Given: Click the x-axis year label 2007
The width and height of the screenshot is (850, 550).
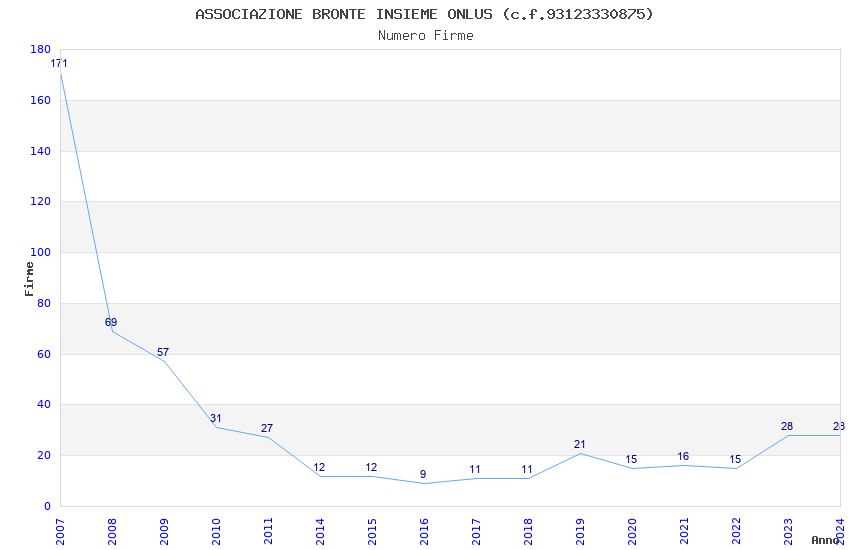Looking at the screenshot, I should (60, 532).
